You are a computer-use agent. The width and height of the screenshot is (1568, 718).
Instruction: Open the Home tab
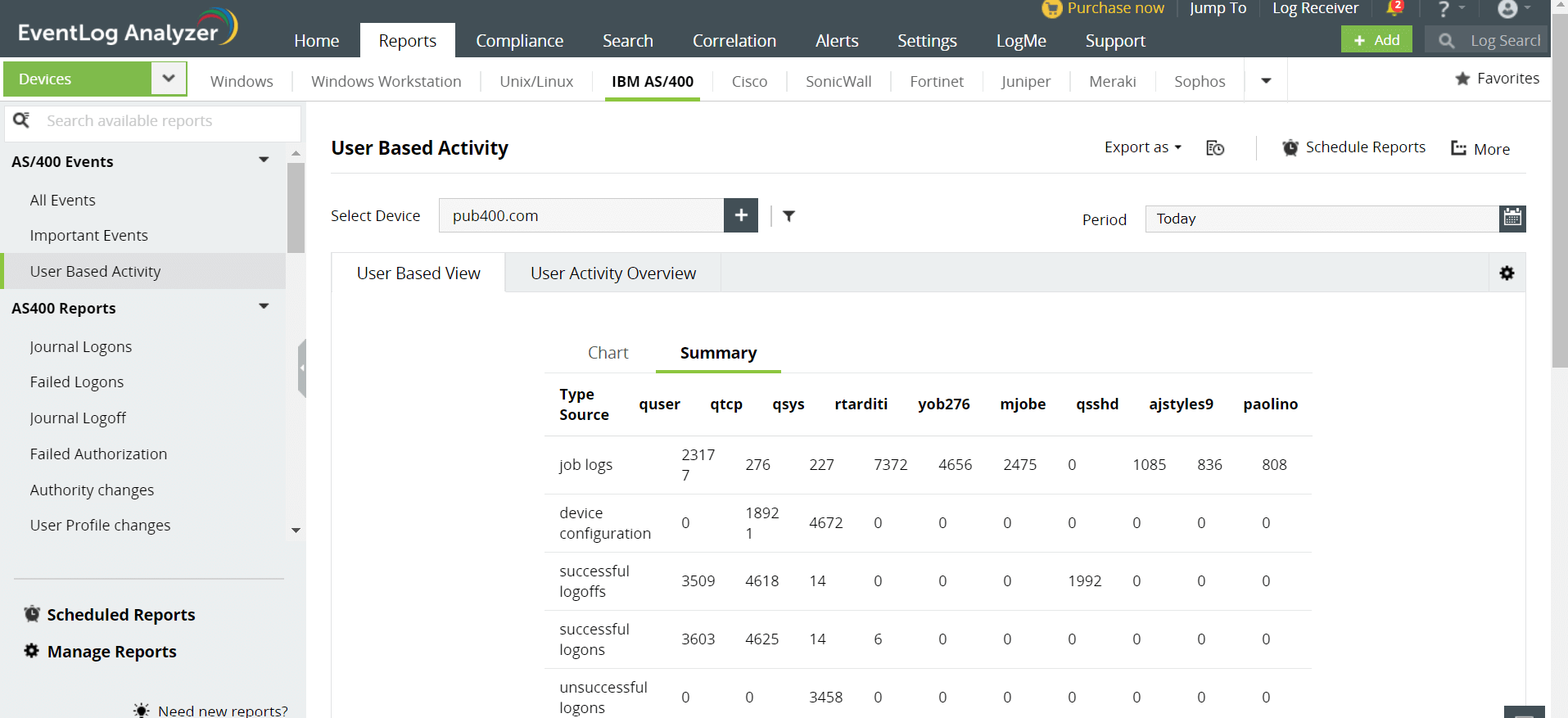317,40
